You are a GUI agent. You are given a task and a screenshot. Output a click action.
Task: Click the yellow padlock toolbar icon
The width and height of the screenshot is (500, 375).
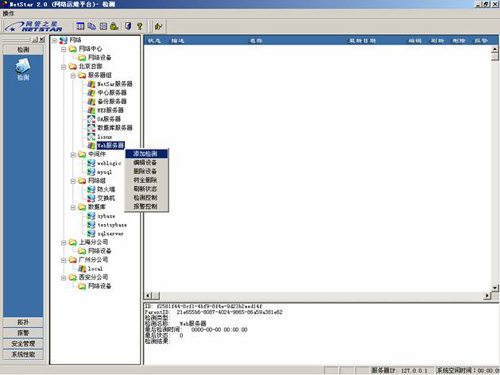coord(114,26)
